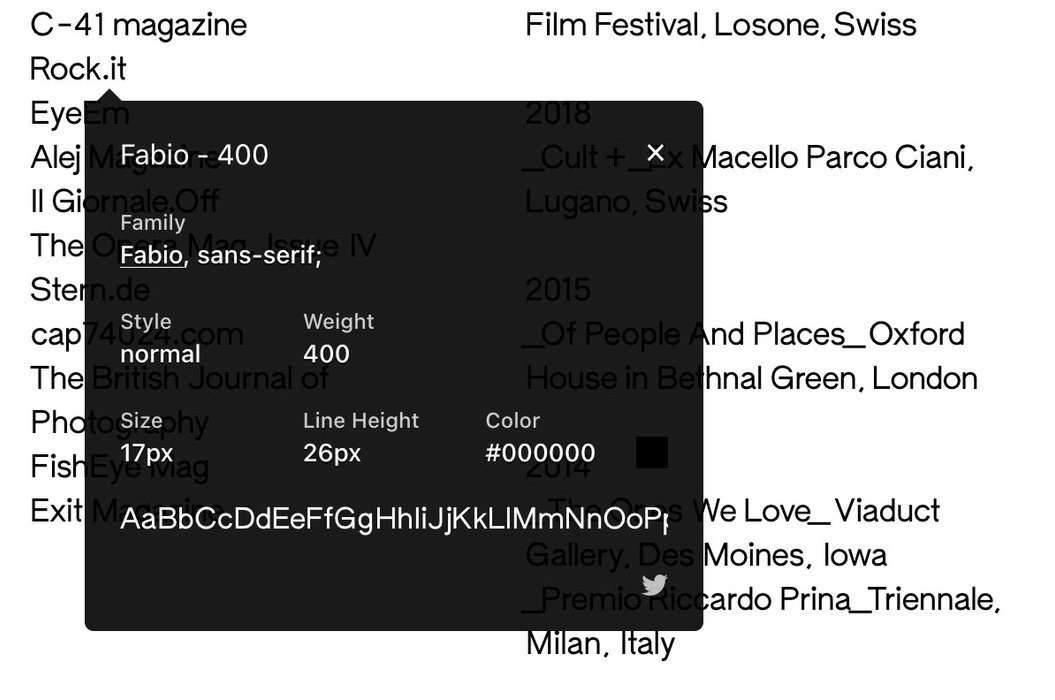This screenshot has height=700, width=1055.
Task: Click the We Love_Viaduct text
Action: pyautogui.click(x=815, y=511)
